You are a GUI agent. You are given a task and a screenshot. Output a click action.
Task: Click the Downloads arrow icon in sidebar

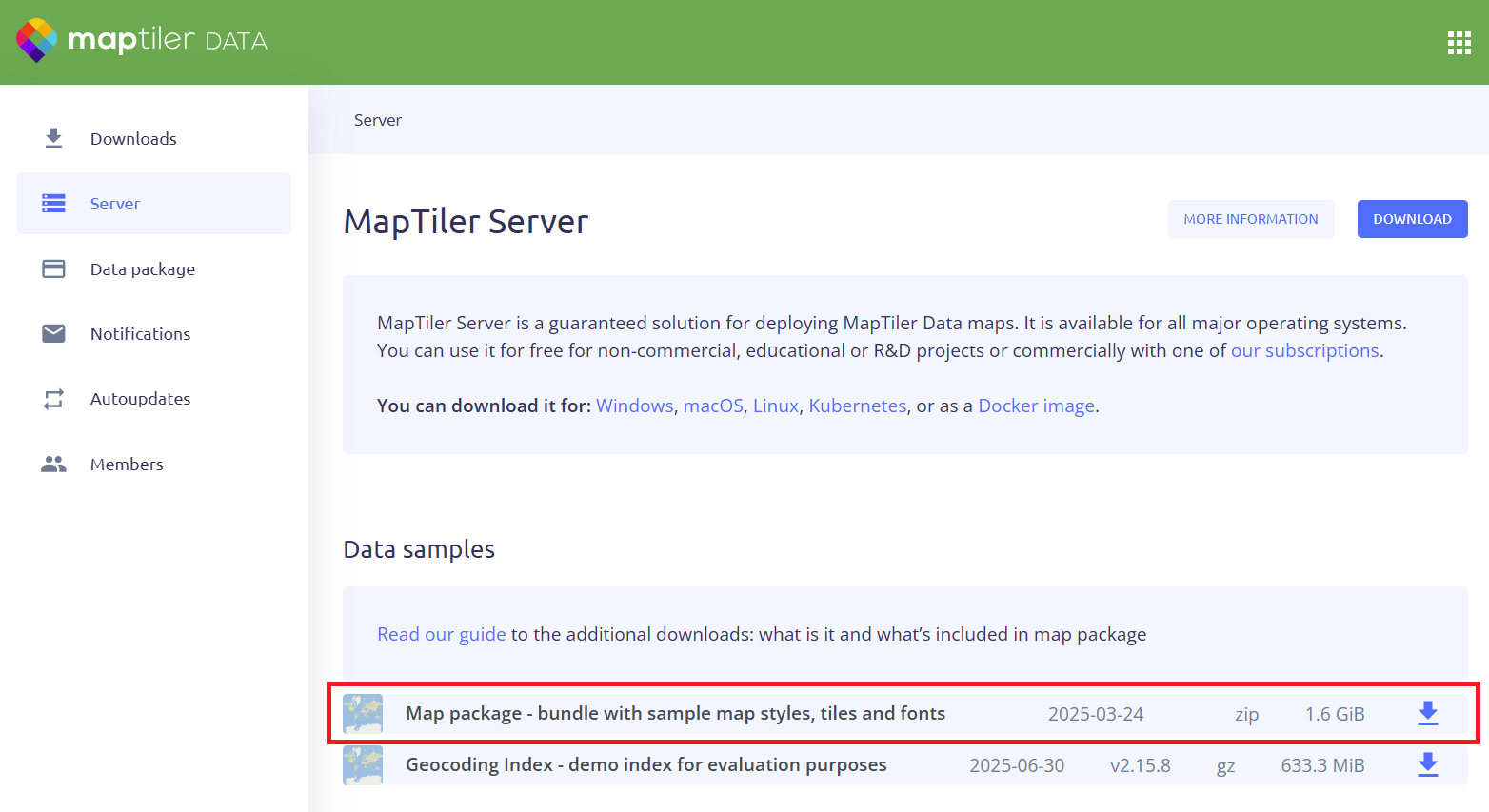[53, 138]
